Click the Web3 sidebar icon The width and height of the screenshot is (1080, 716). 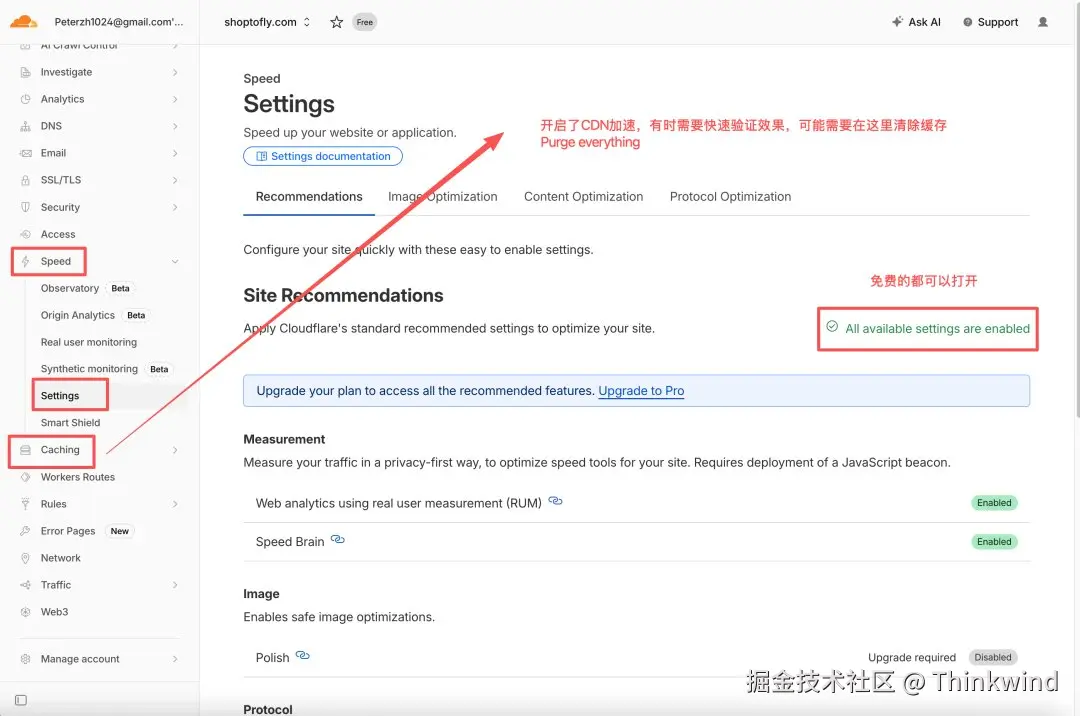[25, 611]
